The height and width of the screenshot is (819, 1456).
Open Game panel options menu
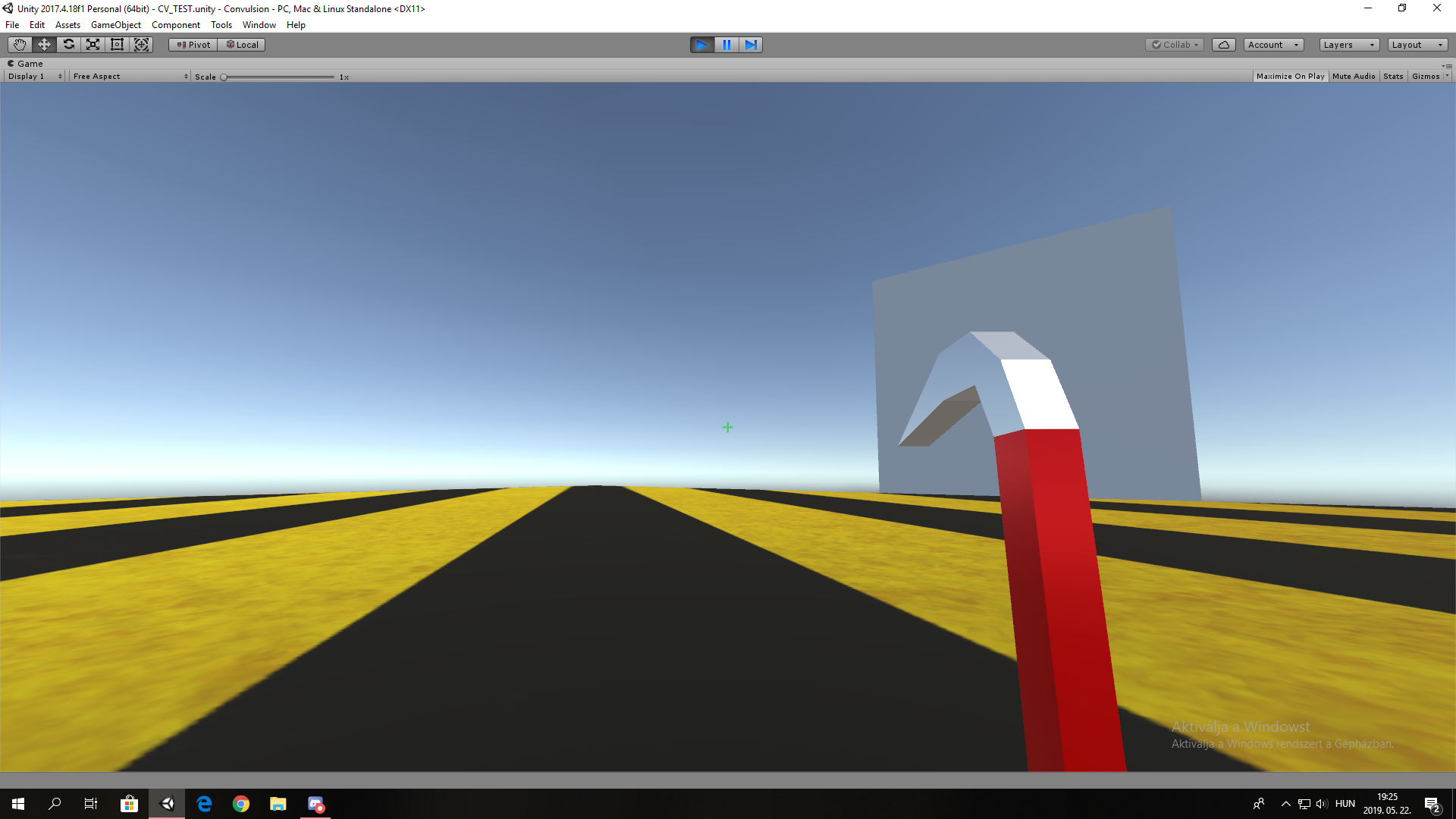[x=1448, y=65]
